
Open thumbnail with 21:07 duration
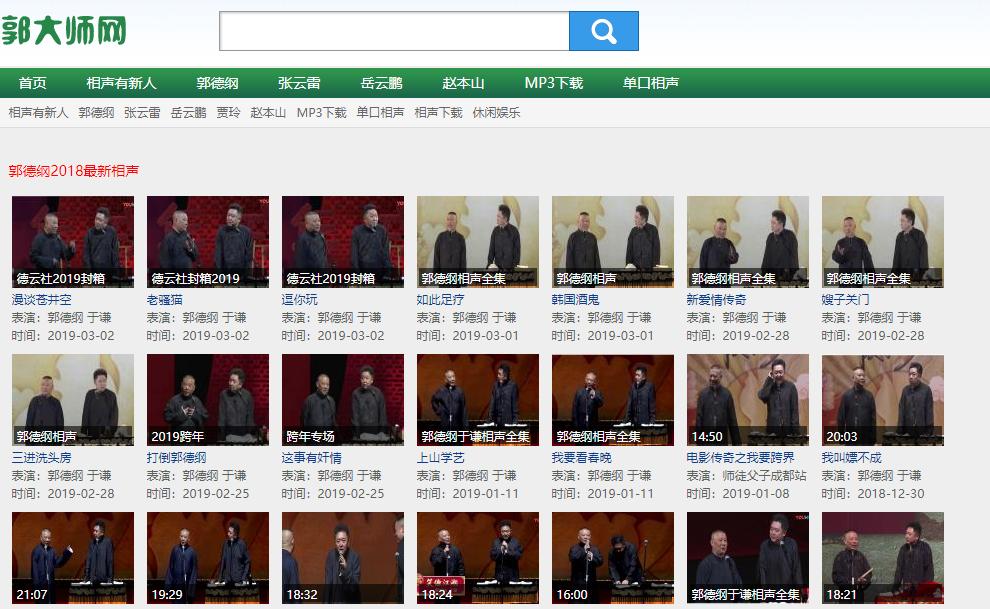click(x=73, y=558)
